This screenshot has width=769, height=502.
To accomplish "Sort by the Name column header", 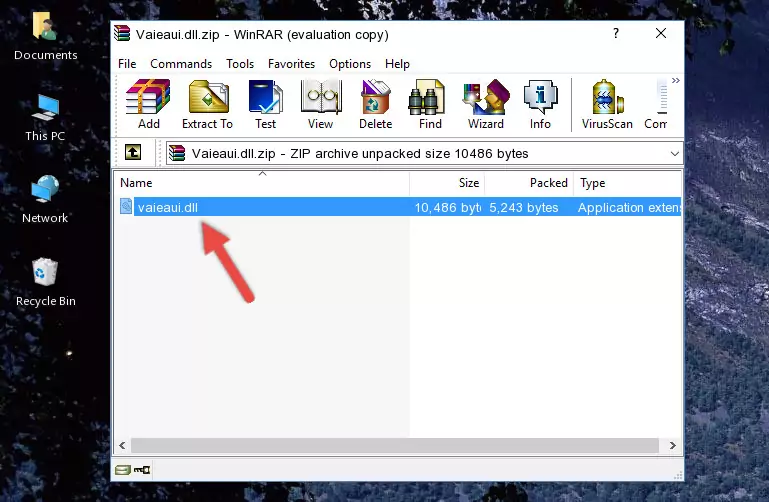I will pos(262,183).
